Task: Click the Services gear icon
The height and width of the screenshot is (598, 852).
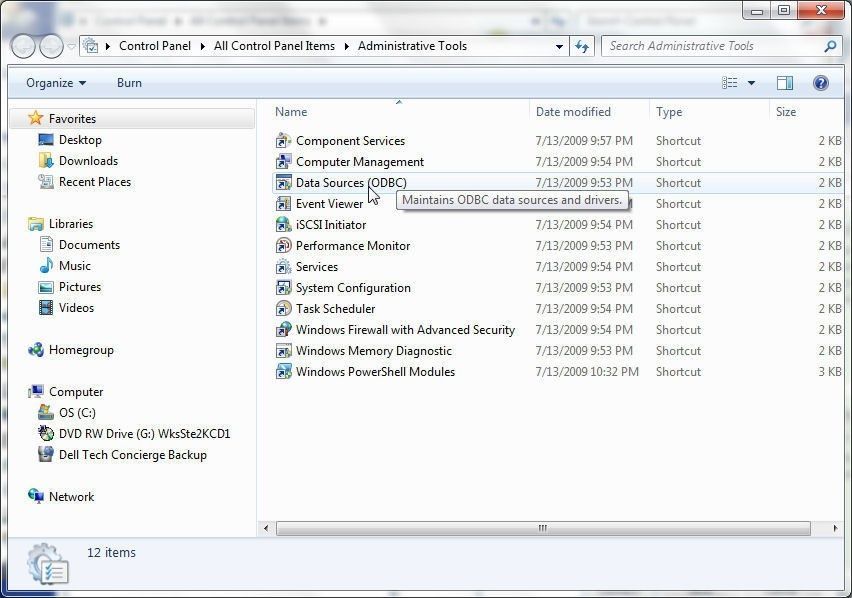Action: (283, 267)
